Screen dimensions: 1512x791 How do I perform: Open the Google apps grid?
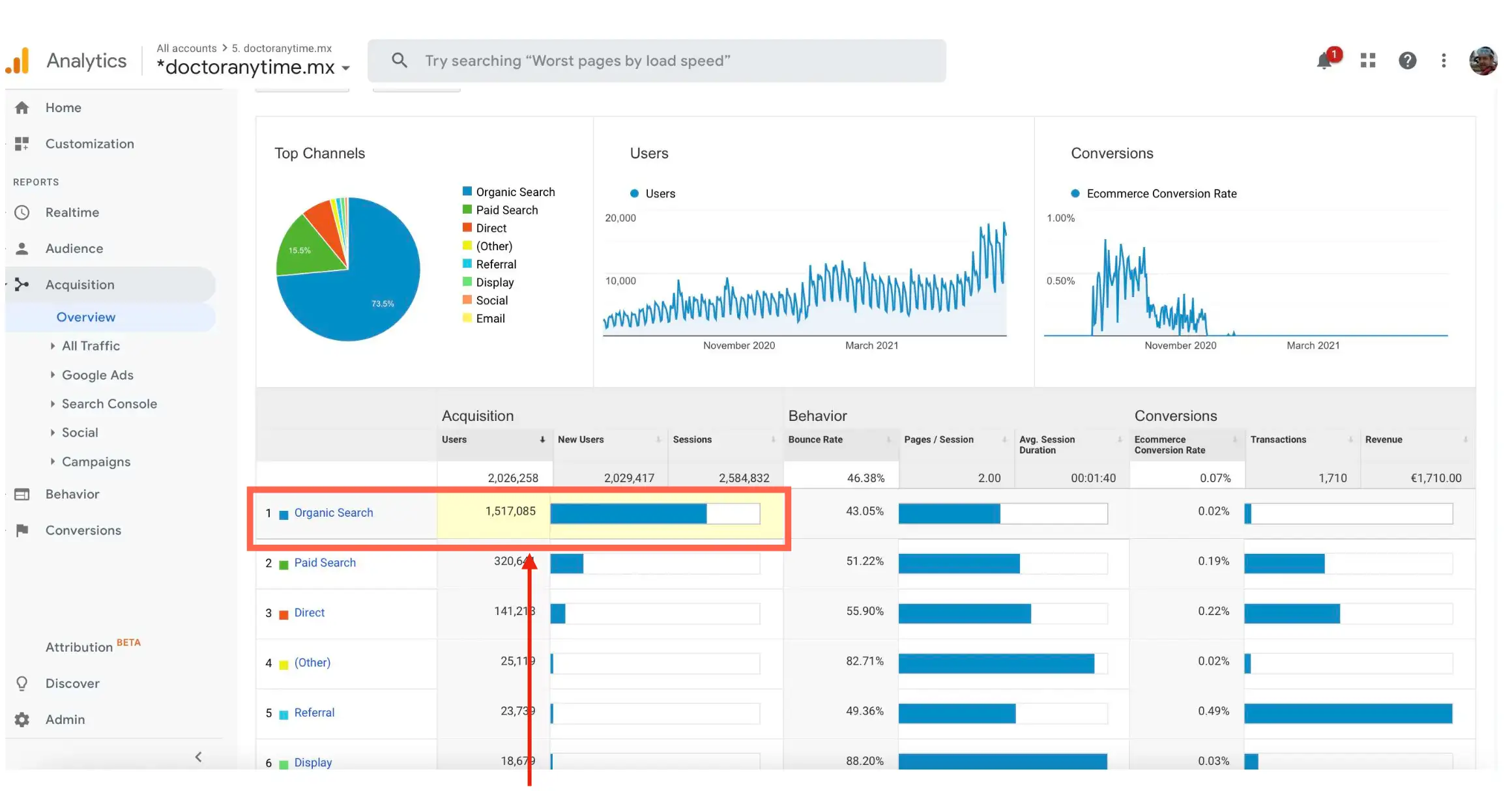(x=1368, y=61)
